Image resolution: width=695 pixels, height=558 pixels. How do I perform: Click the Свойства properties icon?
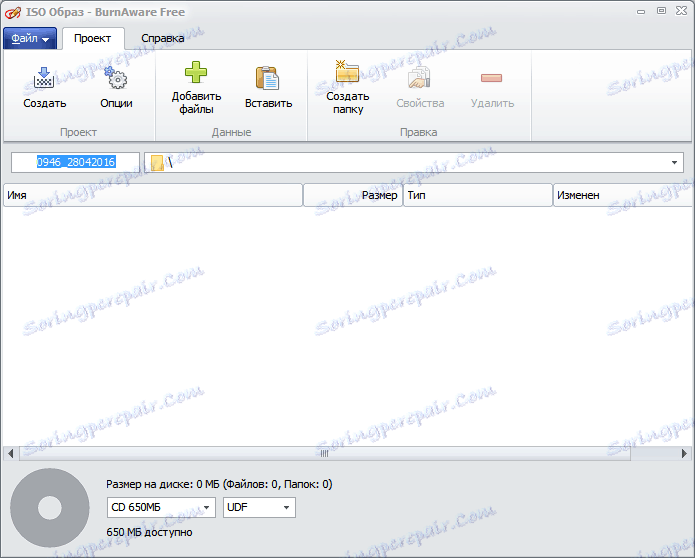[419, 78]
